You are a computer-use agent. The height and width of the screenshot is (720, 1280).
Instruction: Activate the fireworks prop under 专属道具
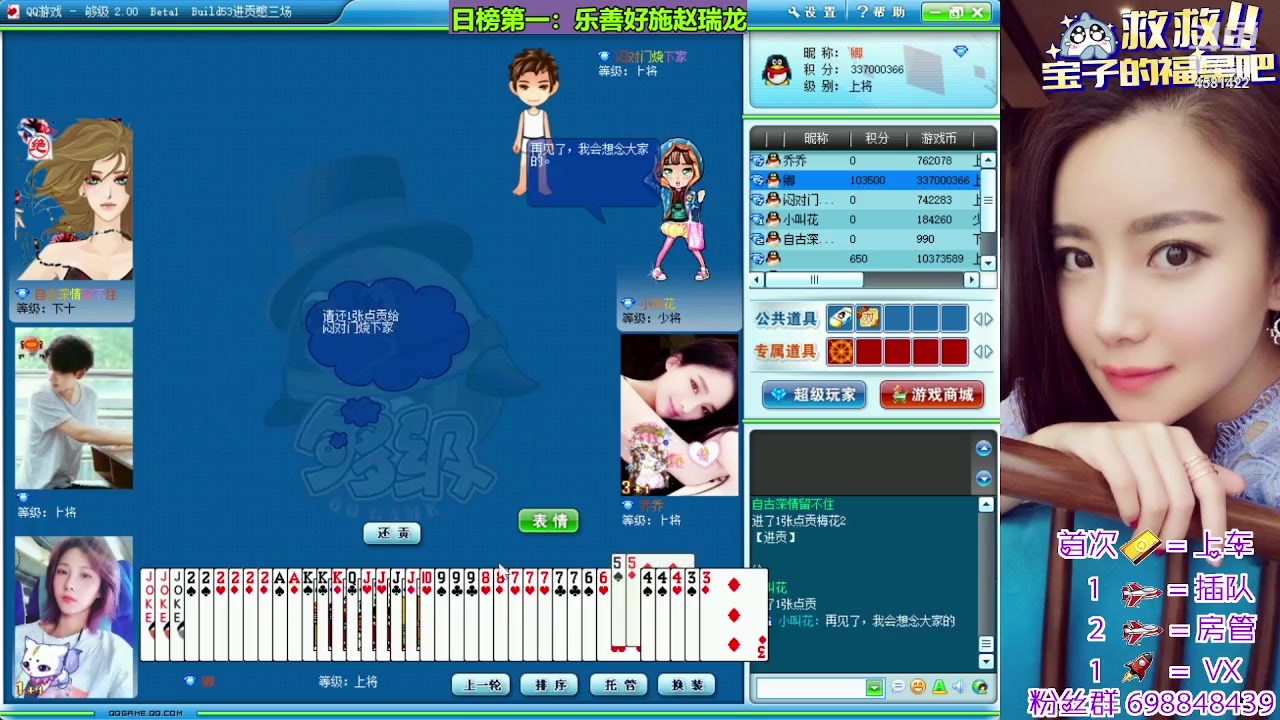click(x=840, y=351)
